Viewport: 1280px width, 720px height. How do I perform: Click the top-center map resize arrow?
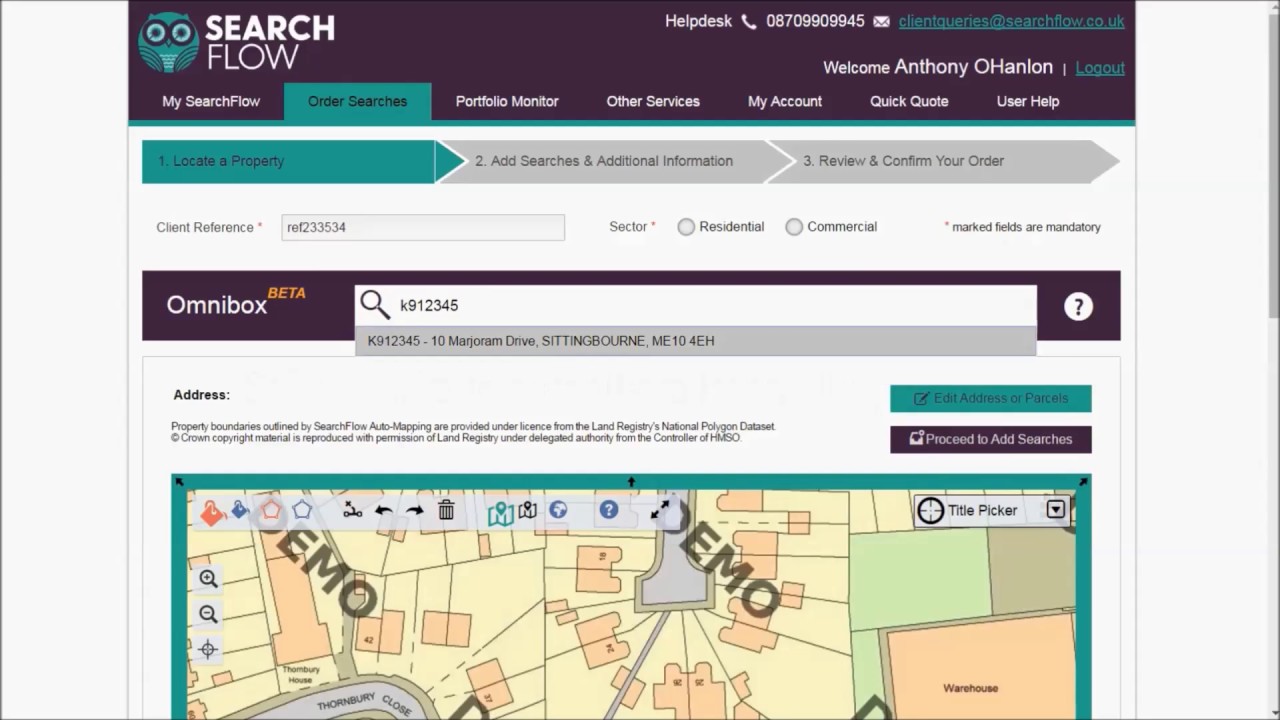tap(631, 482)
